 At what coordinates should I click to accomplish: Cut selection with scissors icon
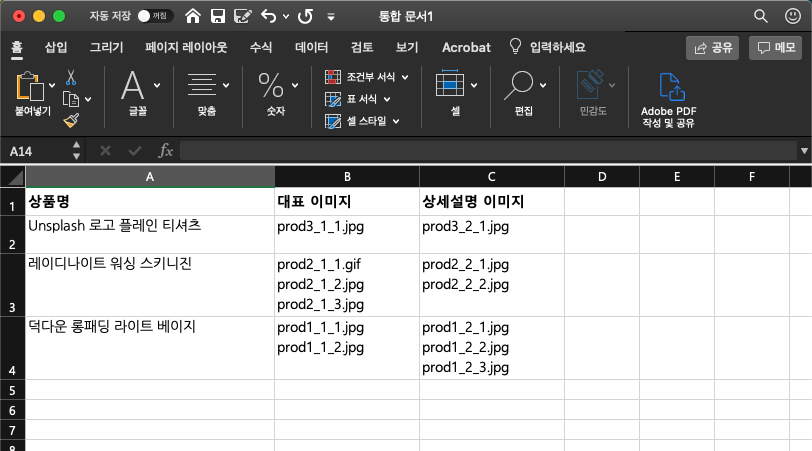71,77
